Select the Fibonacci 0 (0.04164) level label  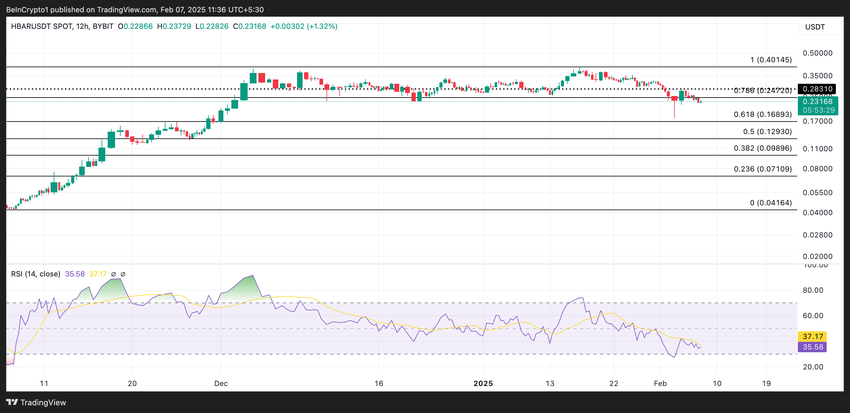tap(770, 203)
